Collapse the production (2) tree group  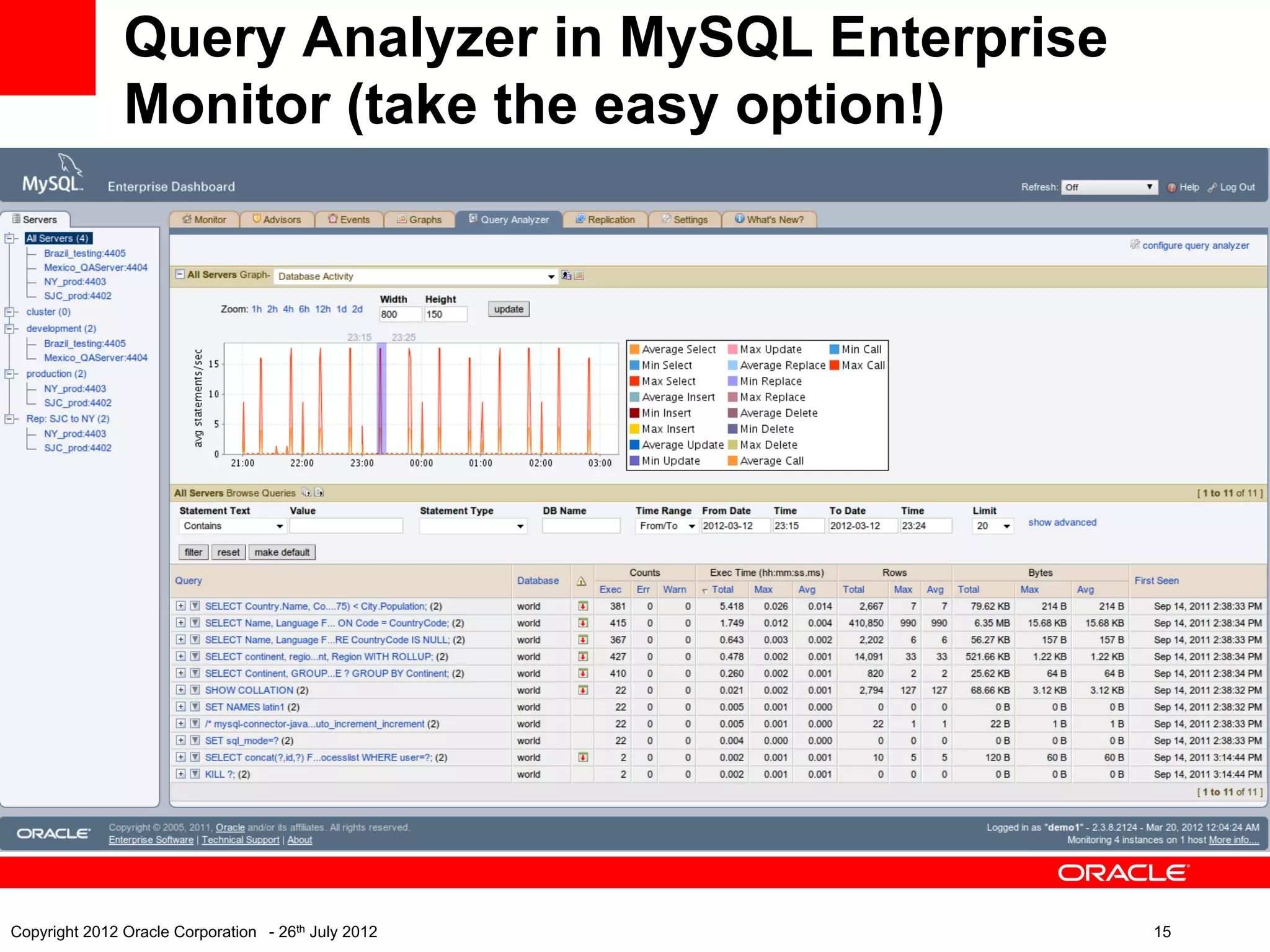tap(11, 374)
